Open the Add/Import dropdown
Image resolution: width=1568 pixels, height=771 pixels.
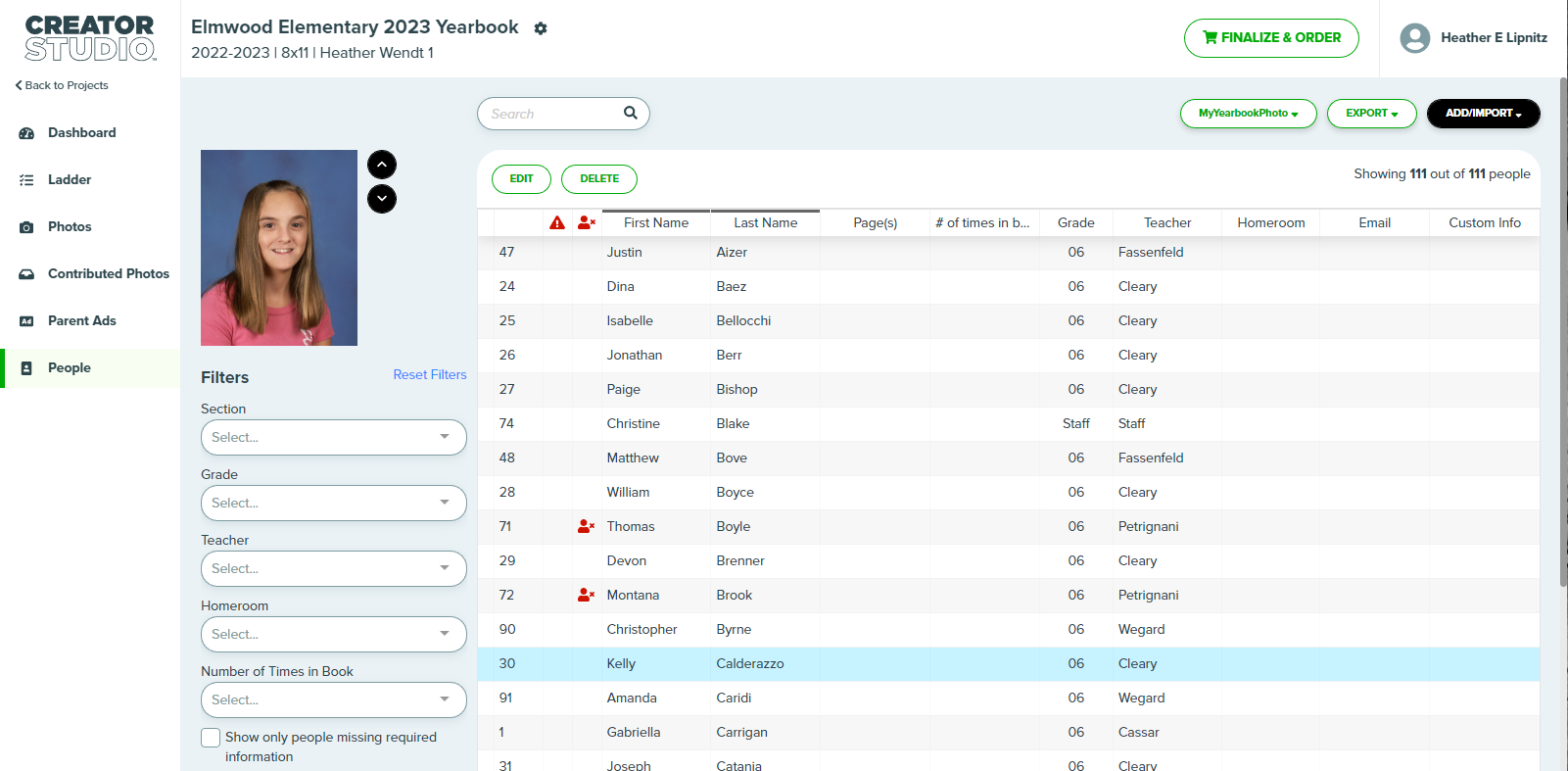tap(1484, 114)
